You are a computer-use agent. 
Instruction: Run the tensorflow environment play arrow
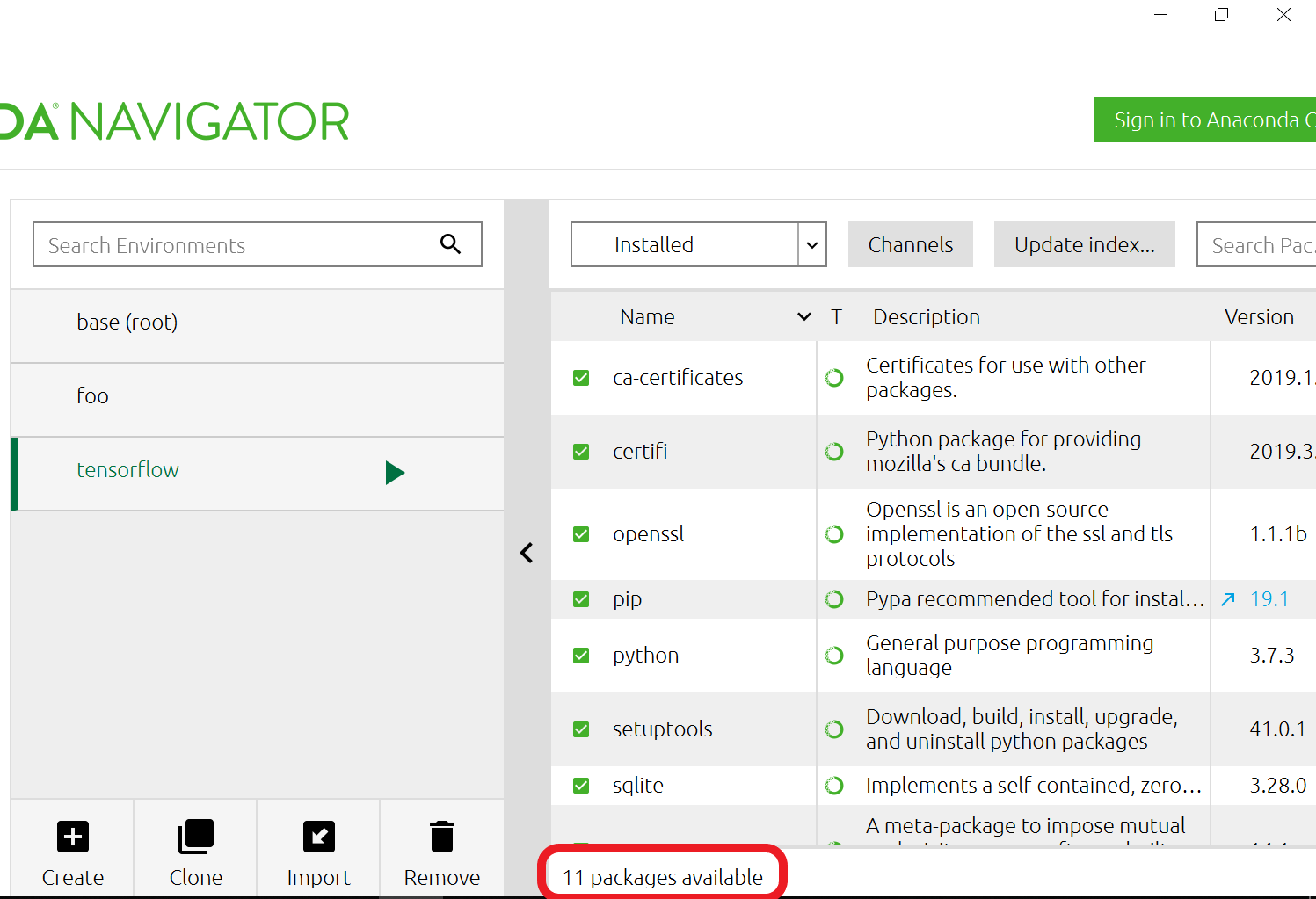pyautogui.click(x=395, y=473)
